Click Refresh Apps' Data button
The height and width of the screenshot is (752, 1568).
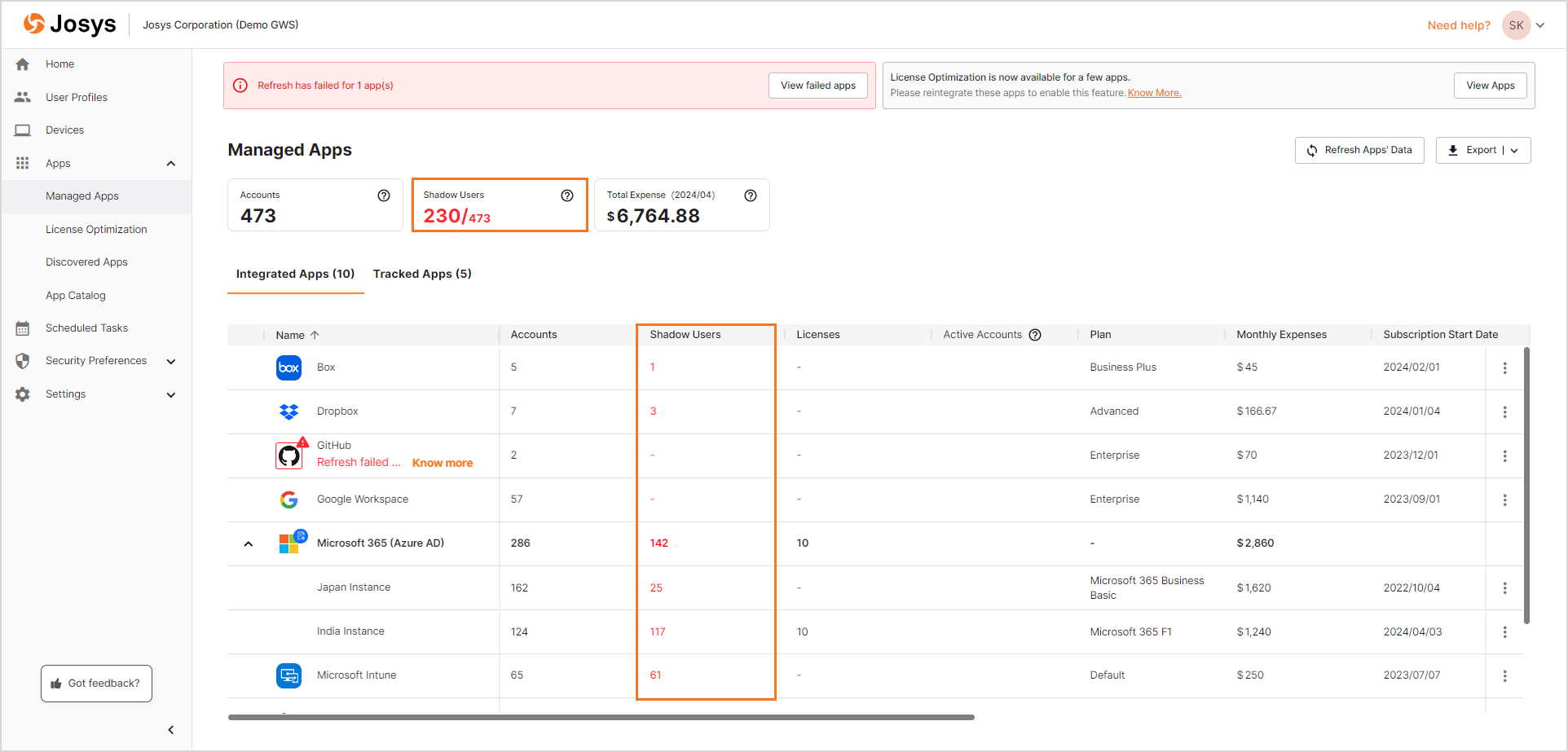1359,150
